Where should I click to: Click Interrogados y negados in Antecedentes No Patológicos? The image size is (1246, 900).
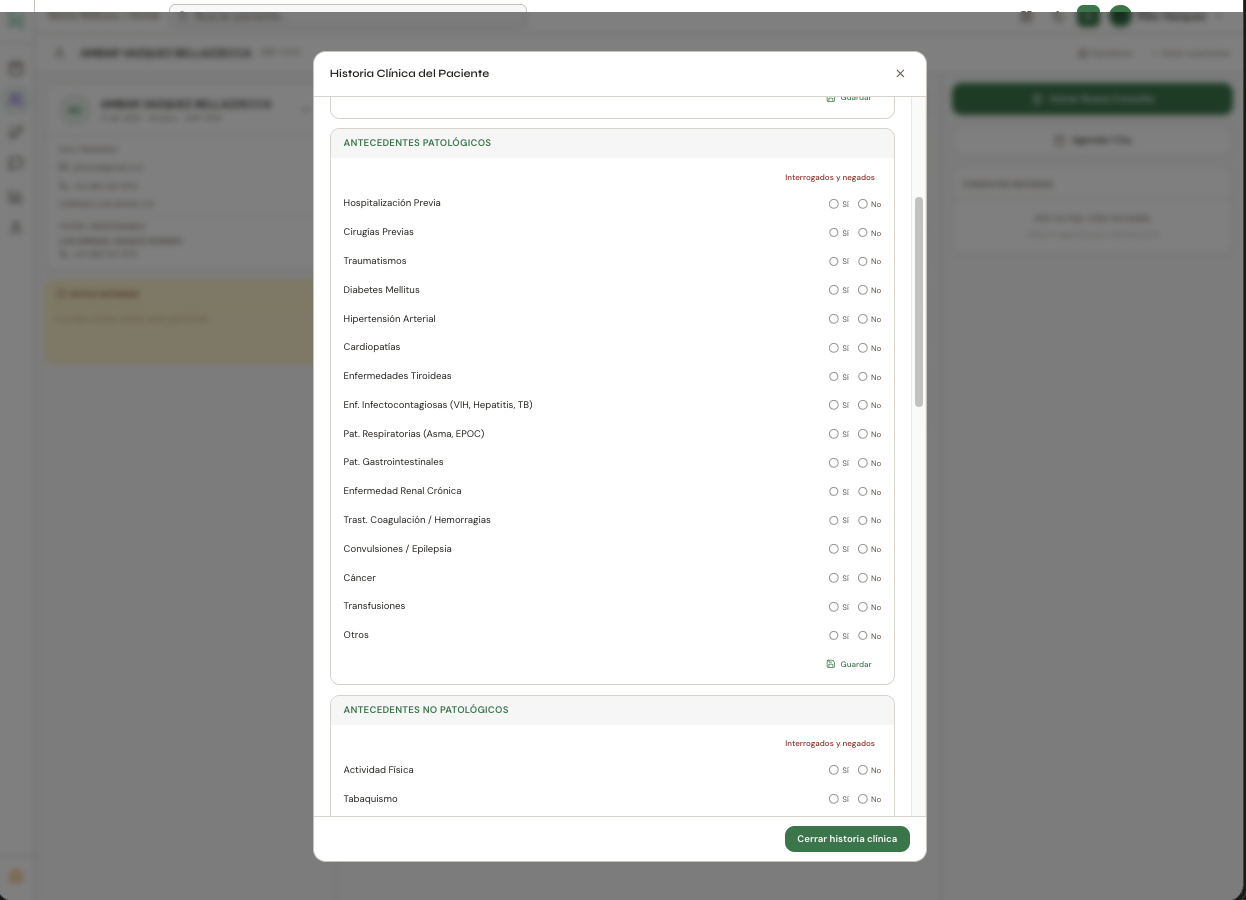[829, 743]
